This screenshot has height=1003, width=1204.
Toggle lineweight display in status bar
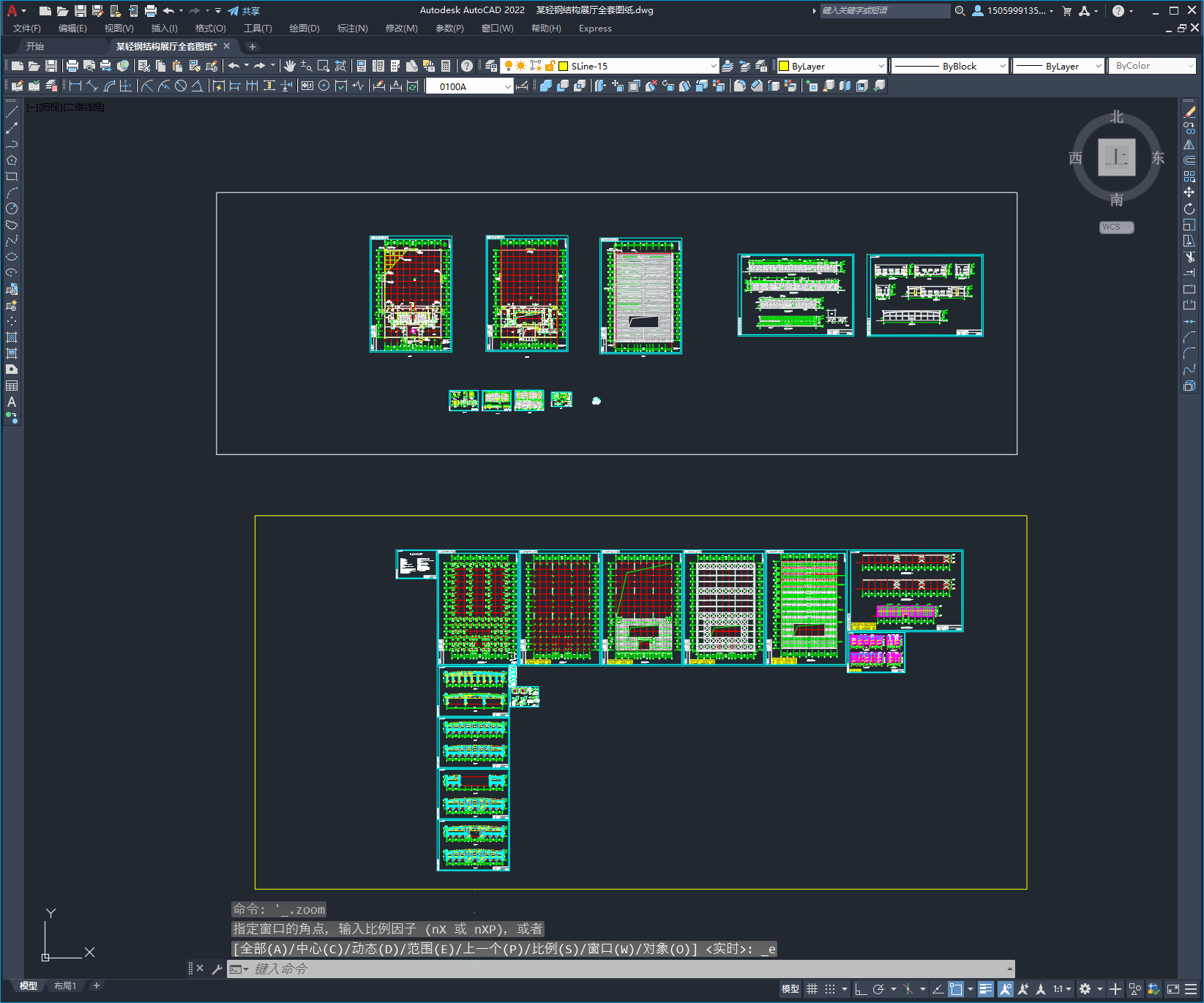tap(986, 989)
